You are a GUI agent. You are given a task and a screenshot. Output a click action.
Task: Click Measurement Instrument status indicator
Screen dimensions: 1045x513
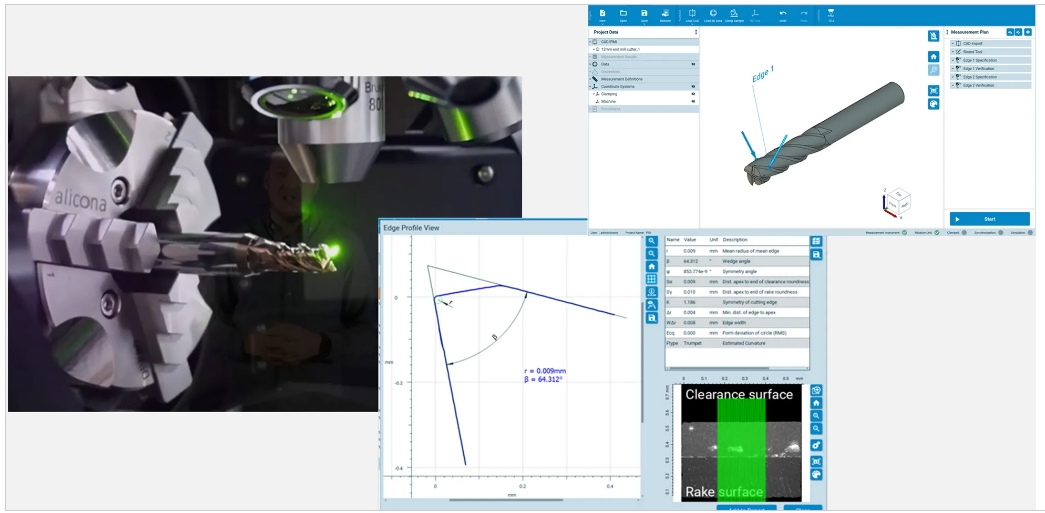(904, 233)
